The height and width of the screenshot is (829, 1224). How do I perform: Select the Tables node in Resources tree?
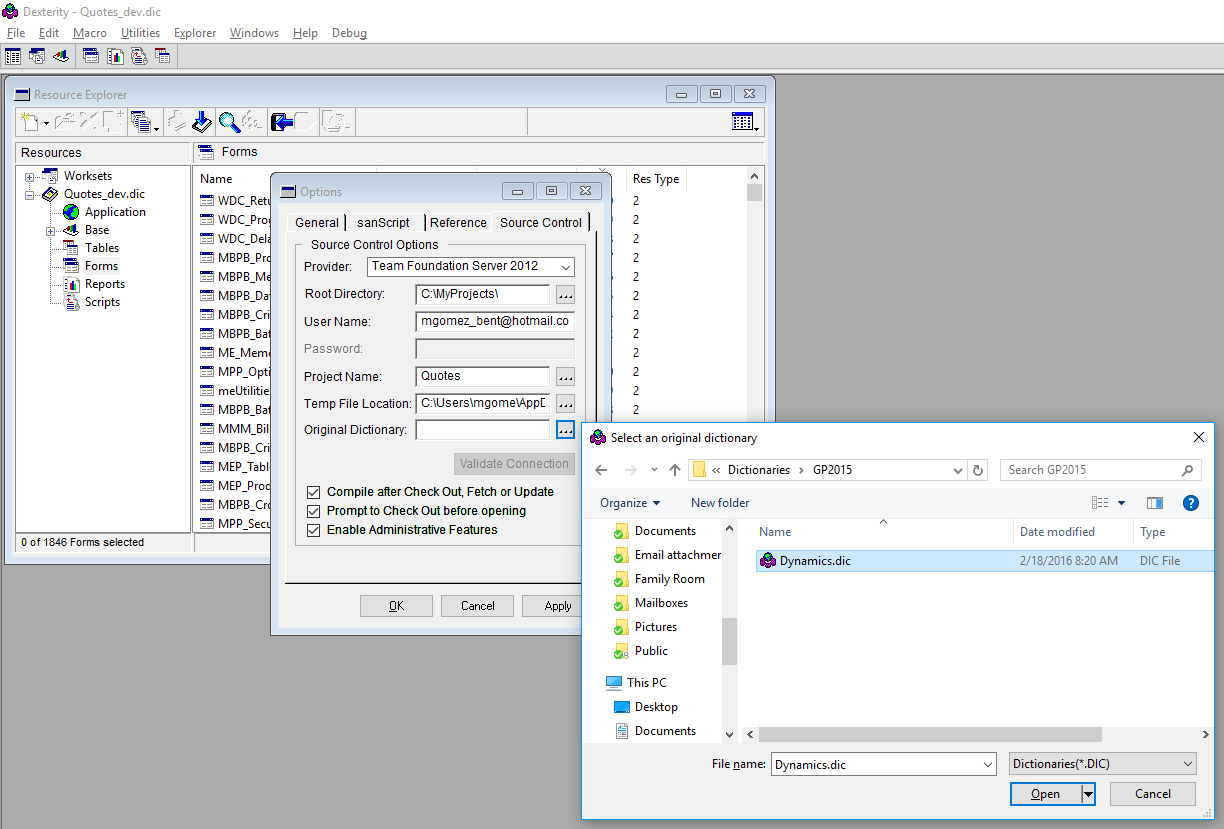click(102, 248)
